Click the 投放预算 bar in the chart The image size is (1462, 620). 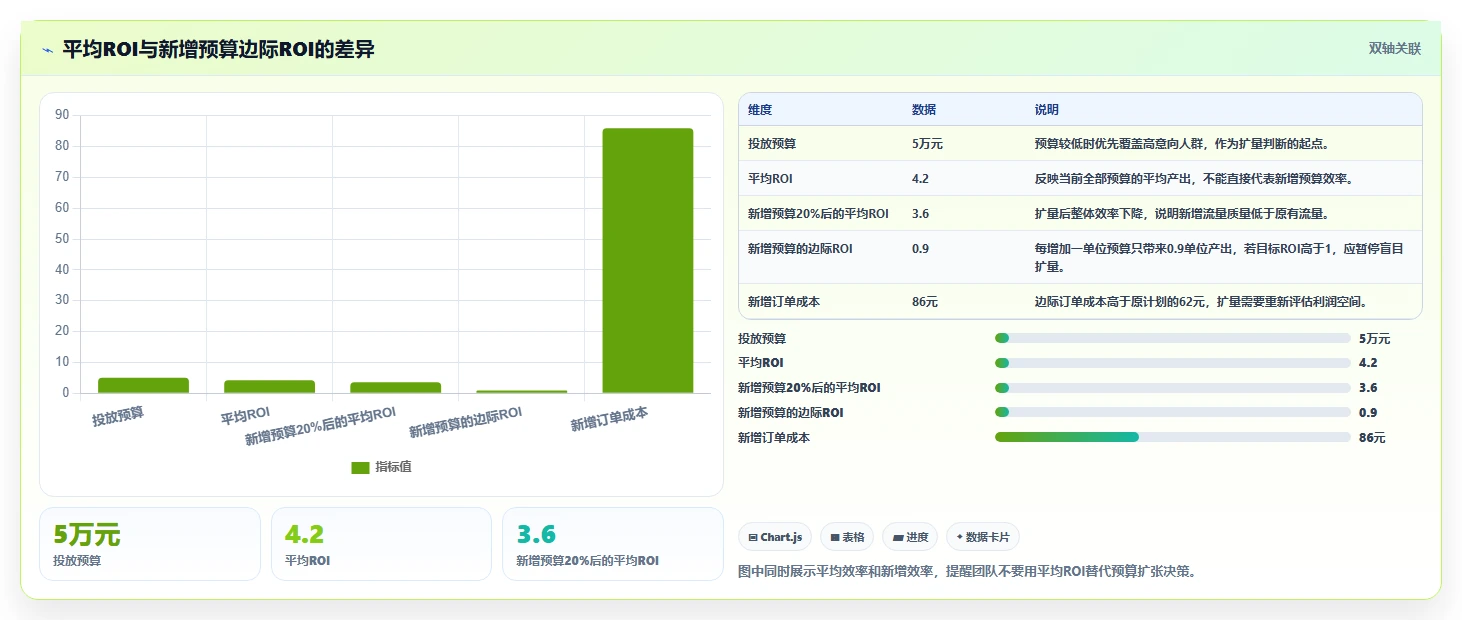pyautogui.click(x=143, y=385)
